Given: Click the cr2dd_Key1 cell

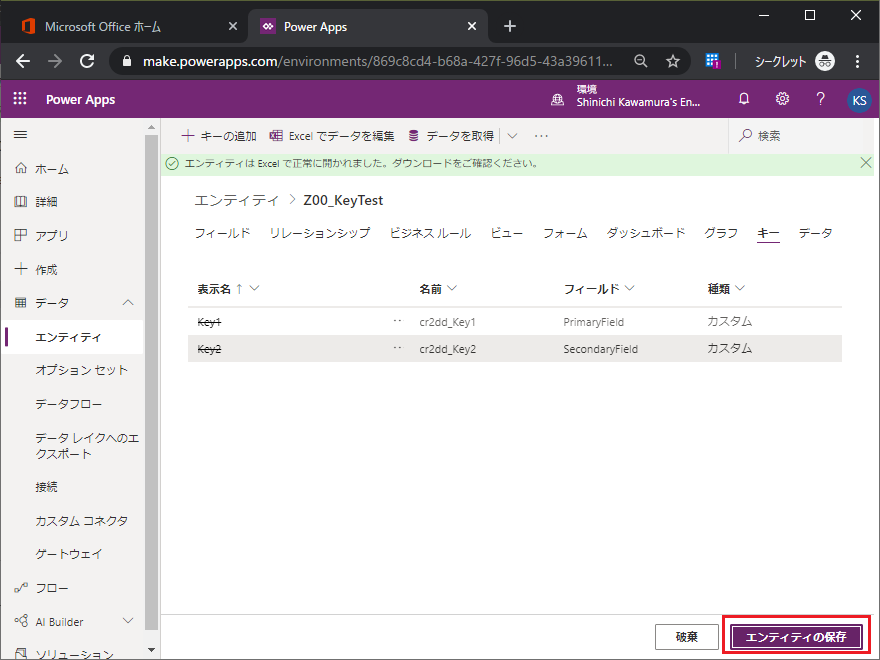Looking at the screenshot, I should pyautogui.click(x=447, y=322).
